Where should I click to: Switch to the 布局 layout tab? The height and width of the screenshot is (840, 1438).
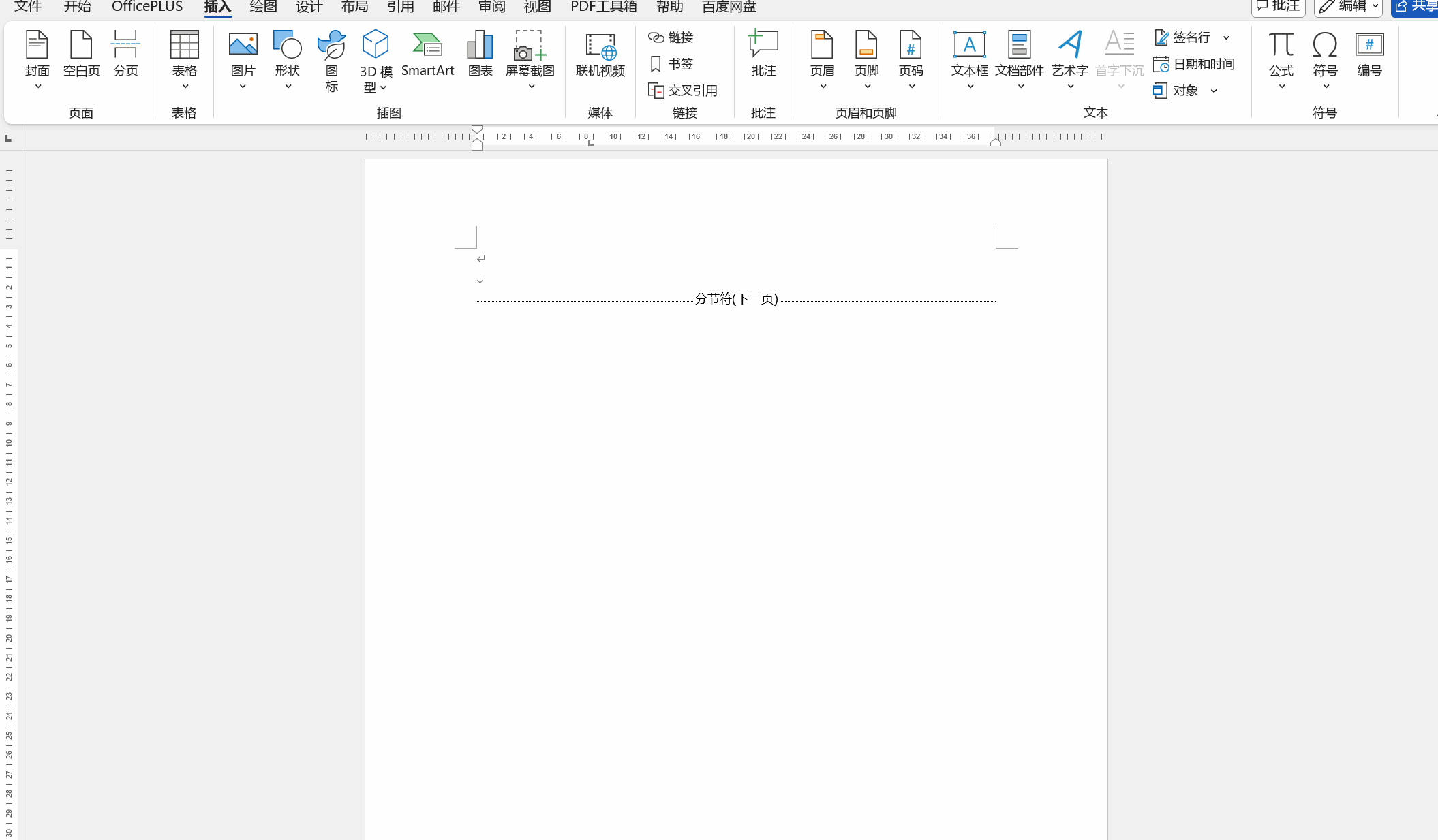354,7
